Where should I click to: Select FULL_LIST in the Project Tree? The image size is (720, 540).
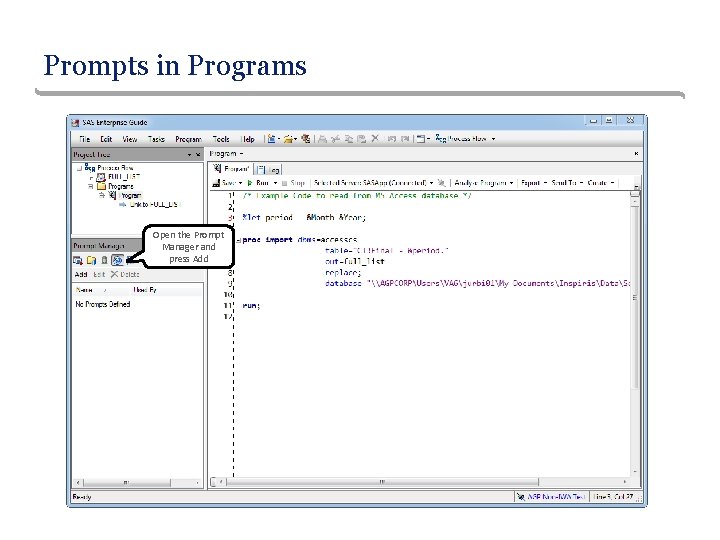pos(124,177)
